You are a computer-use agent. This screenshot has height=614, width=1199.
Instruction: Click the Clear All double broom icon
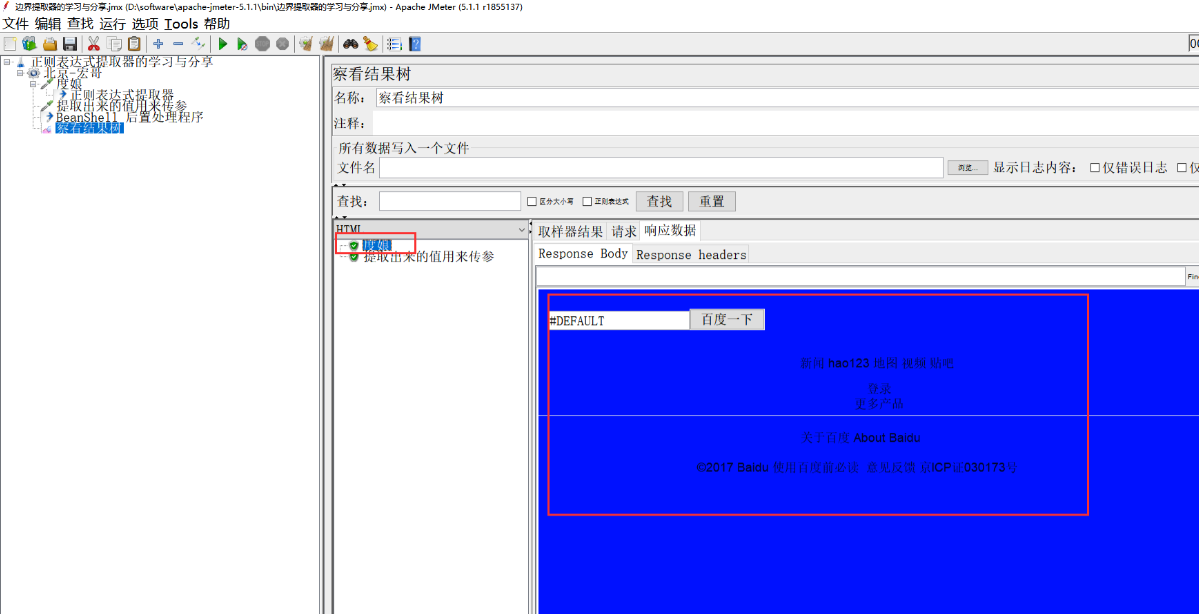point(327,44)
